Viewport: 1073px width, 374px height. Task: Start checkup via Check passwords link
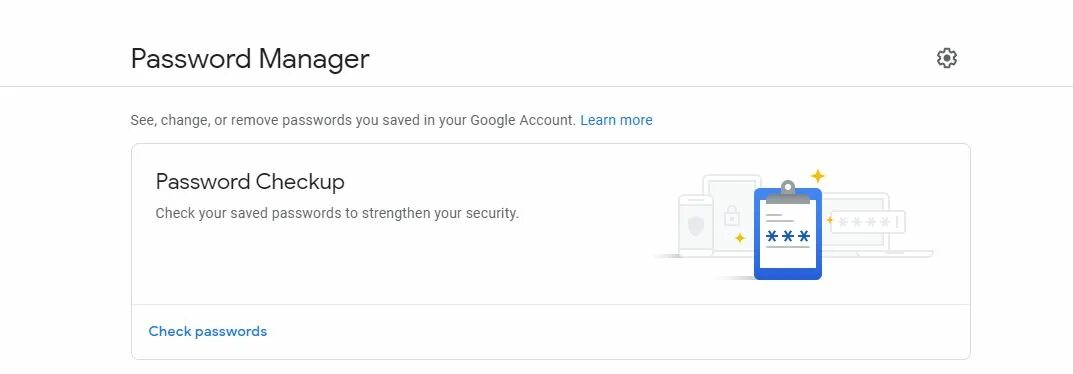(207, 332)
